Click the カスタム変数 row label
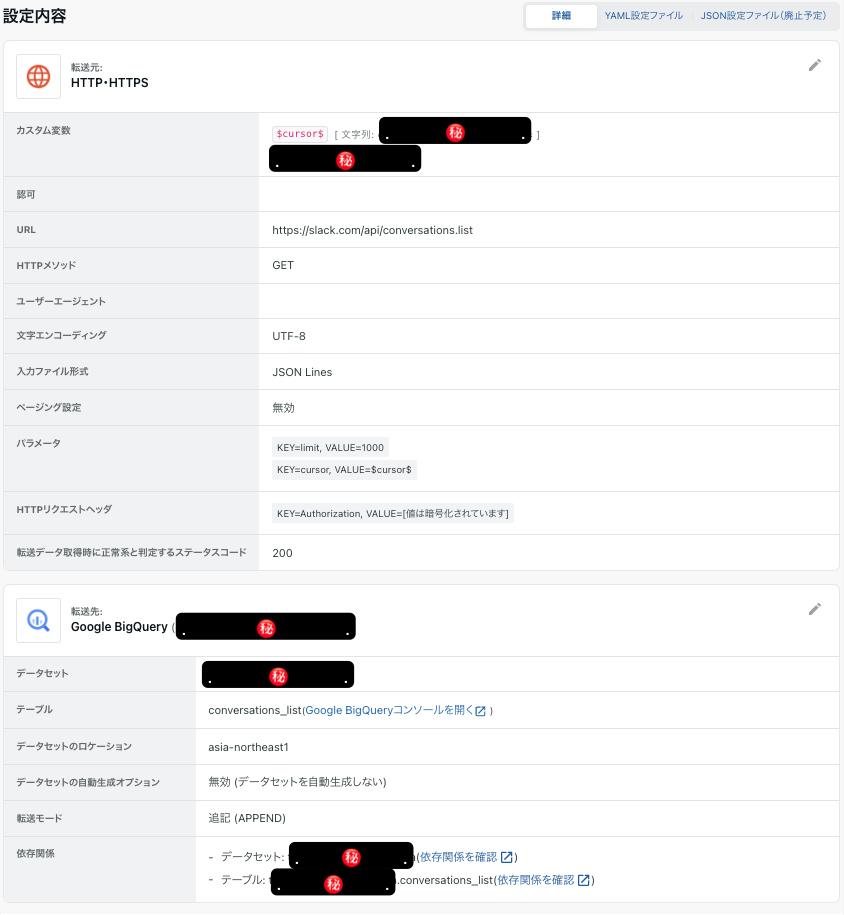 pyautogui.click(x=44, y=130)
